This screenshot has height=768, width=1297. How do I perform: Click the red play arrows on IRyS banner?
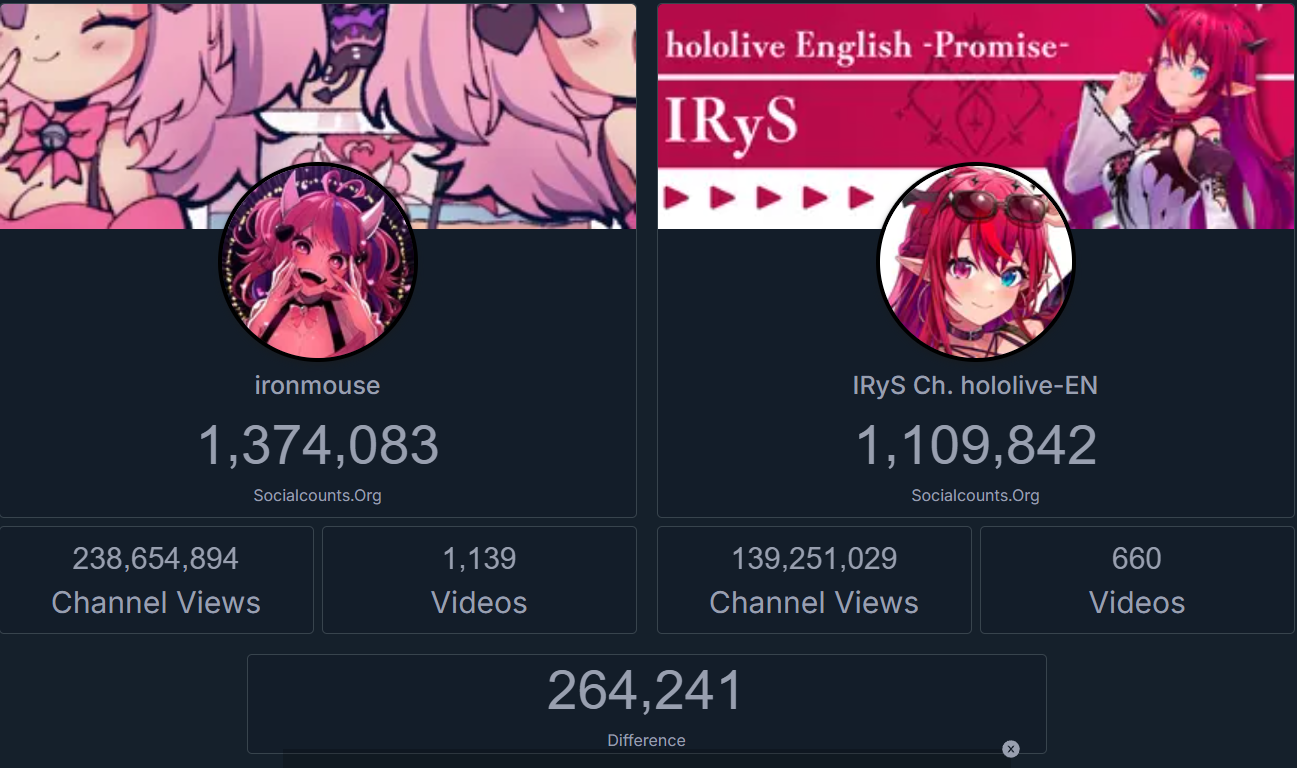(768, 197)
